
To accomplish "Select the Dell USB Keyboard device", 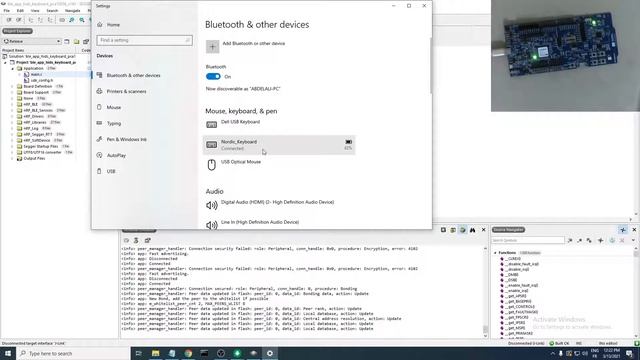I will tap(279, 124).
